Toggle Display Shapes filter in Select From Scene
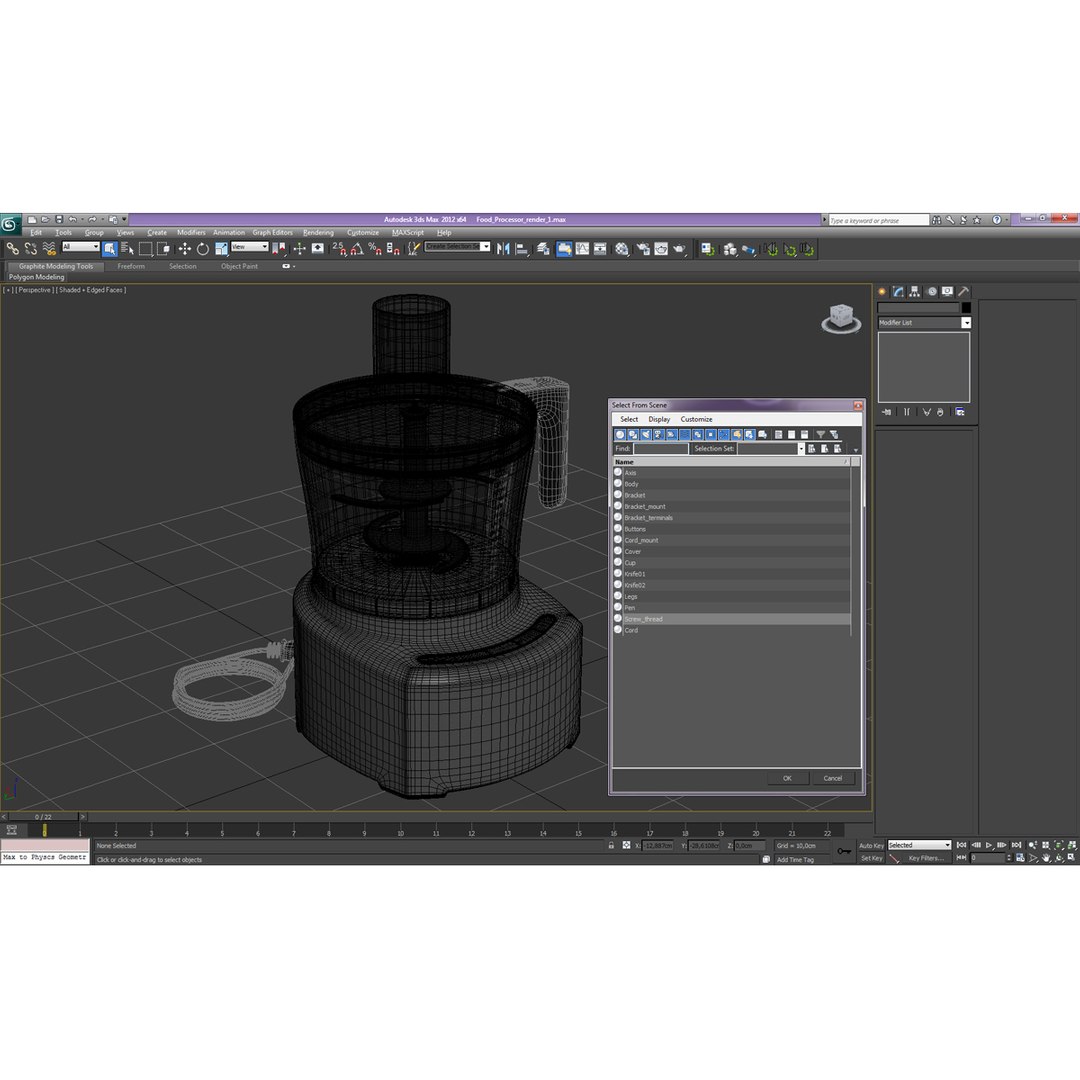Screen dimensions: 1080x1080 633,435
